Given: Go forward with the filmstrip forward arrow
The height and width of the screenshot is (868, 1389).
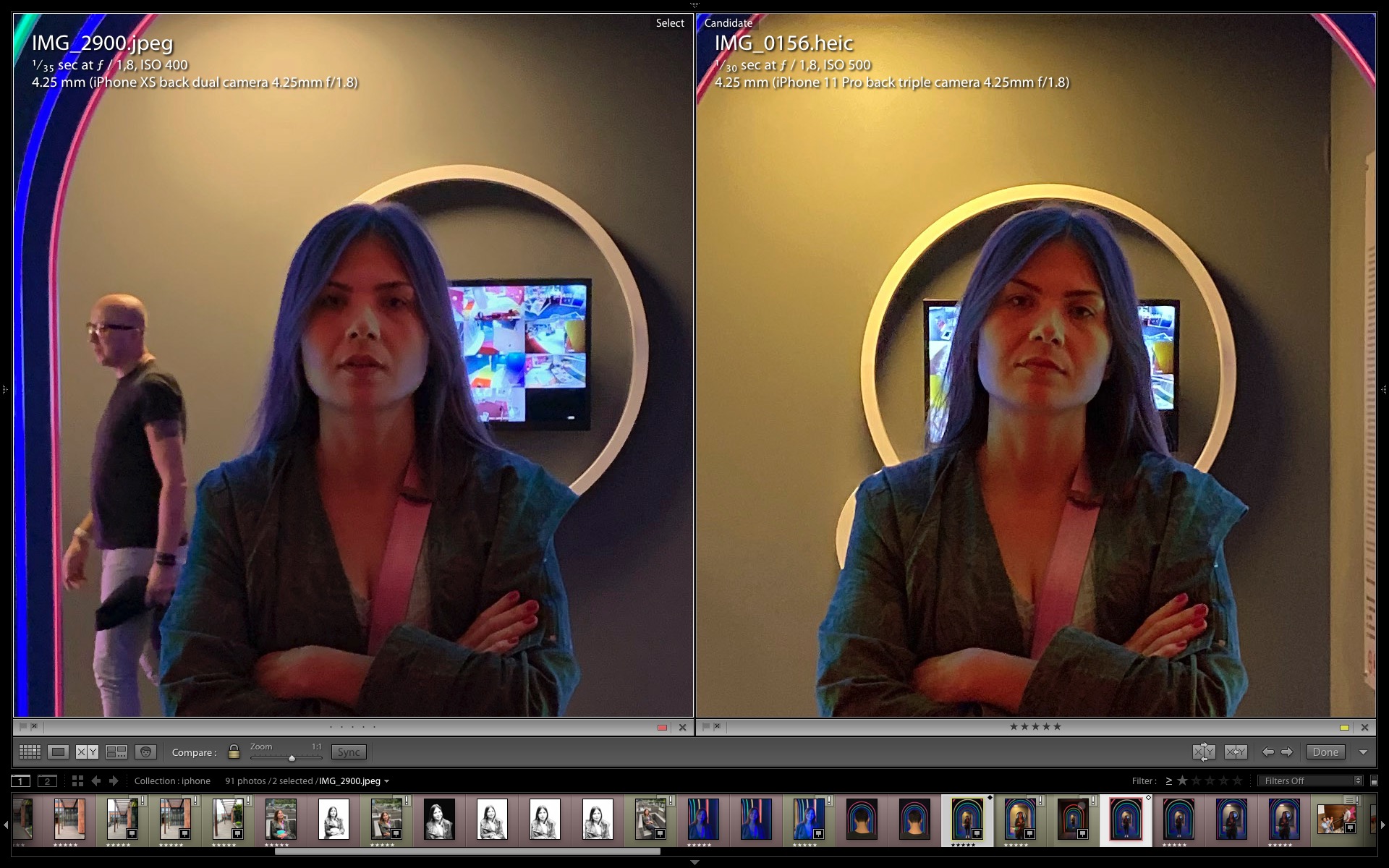Looking at the screenshot, I should (113, 781).
